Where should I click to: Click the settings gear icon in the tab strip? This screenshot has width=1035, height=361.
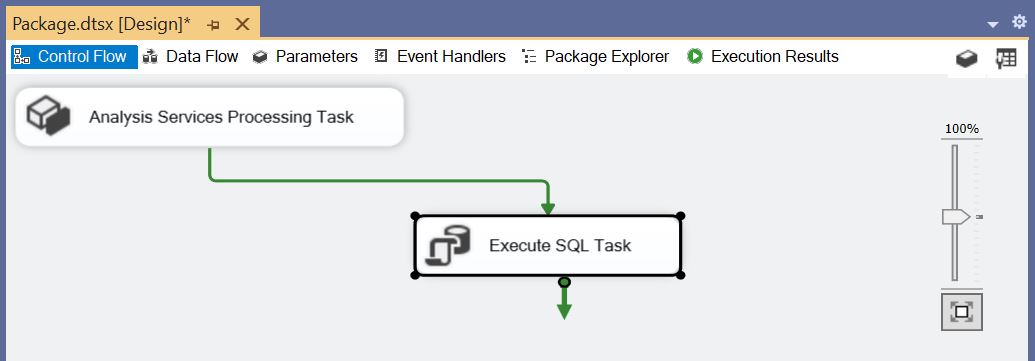[1019, 22]
